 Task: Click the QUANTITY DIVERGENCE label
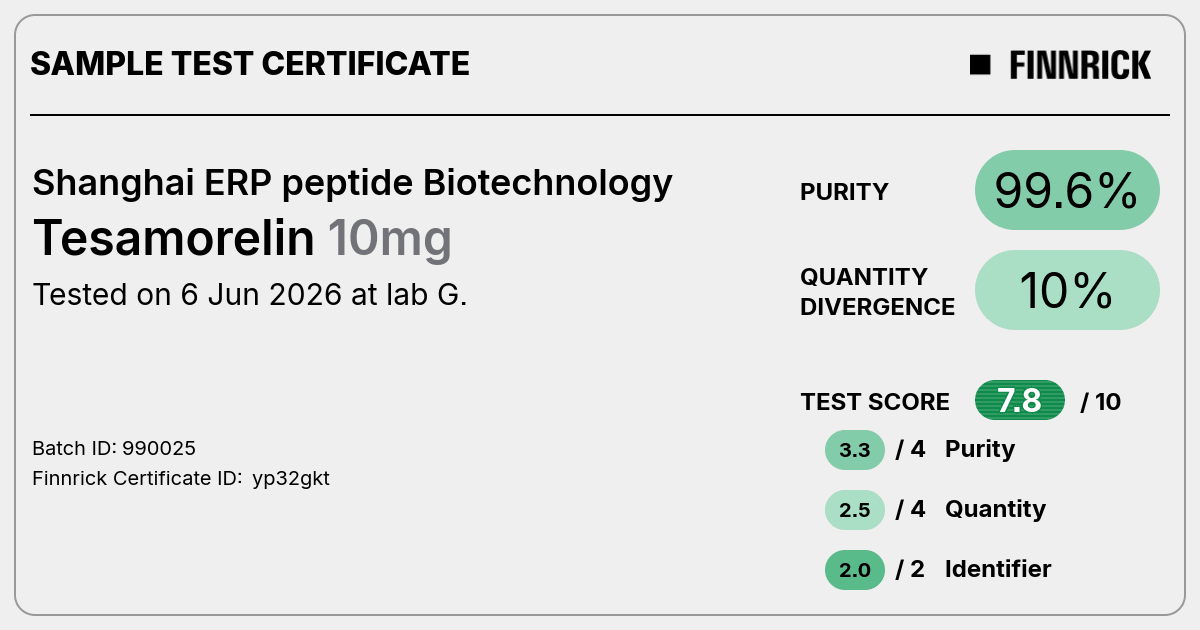[x=877, y=291]
